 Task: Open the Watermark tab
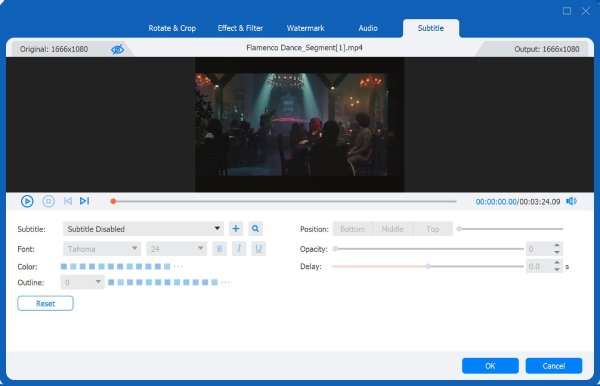(305, 28)
